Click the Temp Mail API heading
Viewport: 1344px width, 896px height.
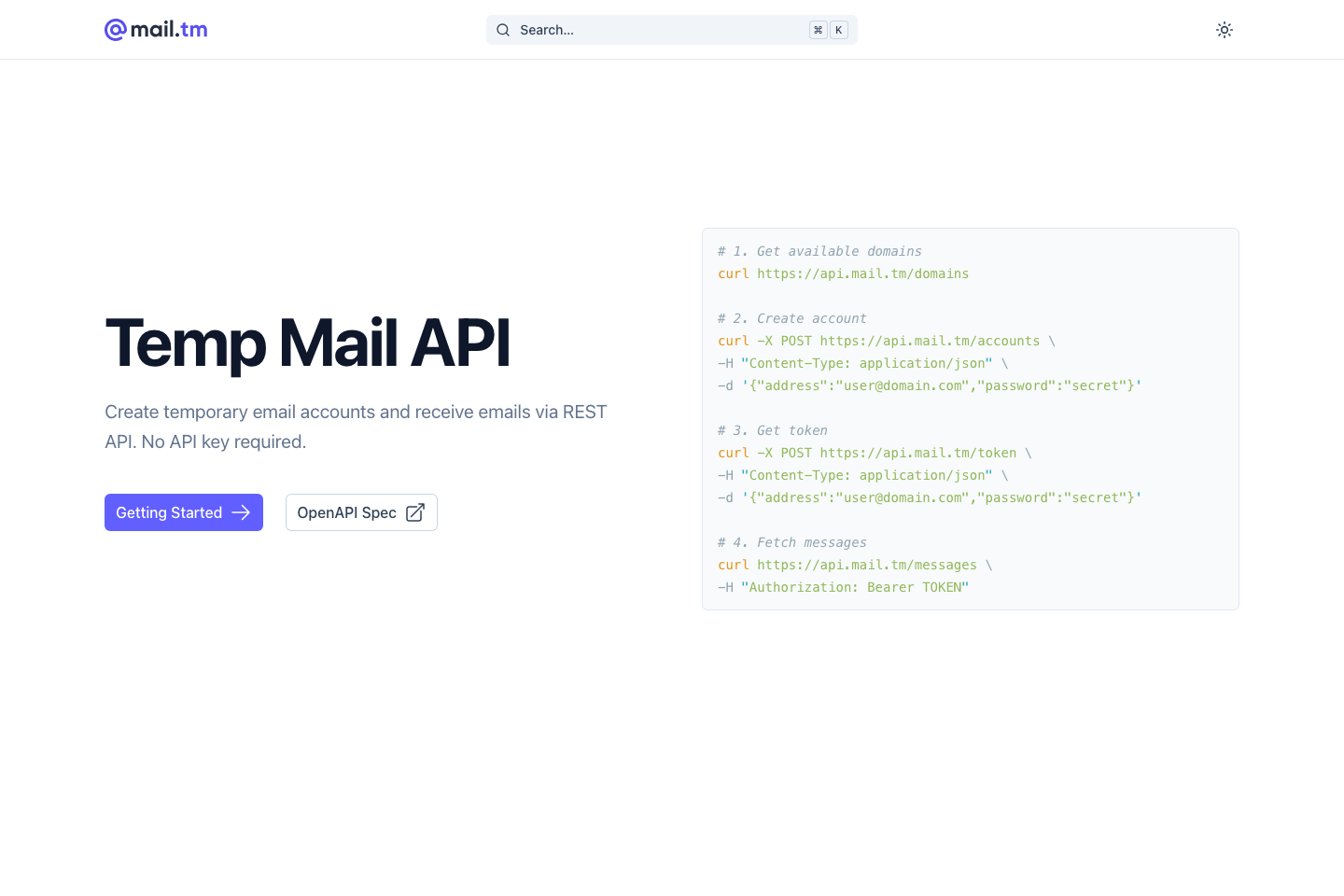point(308,343)
